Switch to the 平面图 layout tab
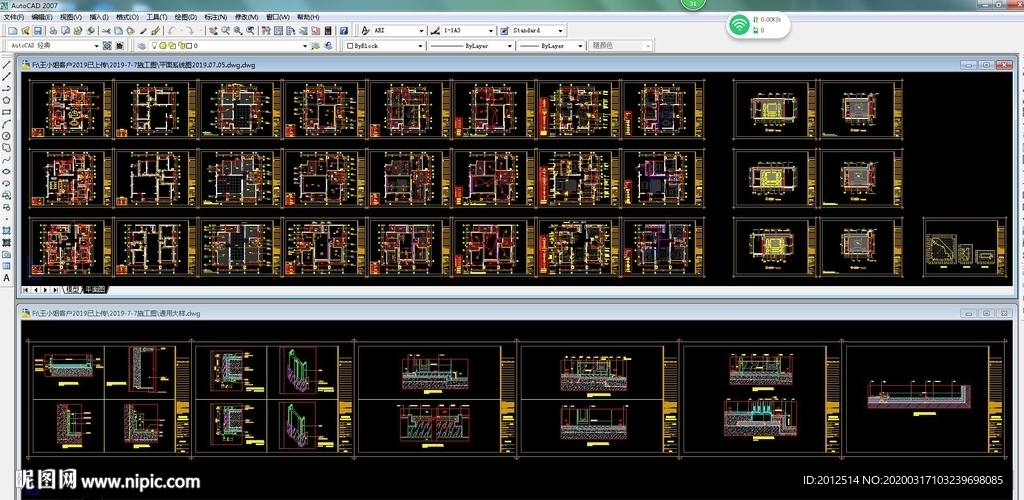The image size is (1024, 500). pyautogui.click(x=95, y=289)
